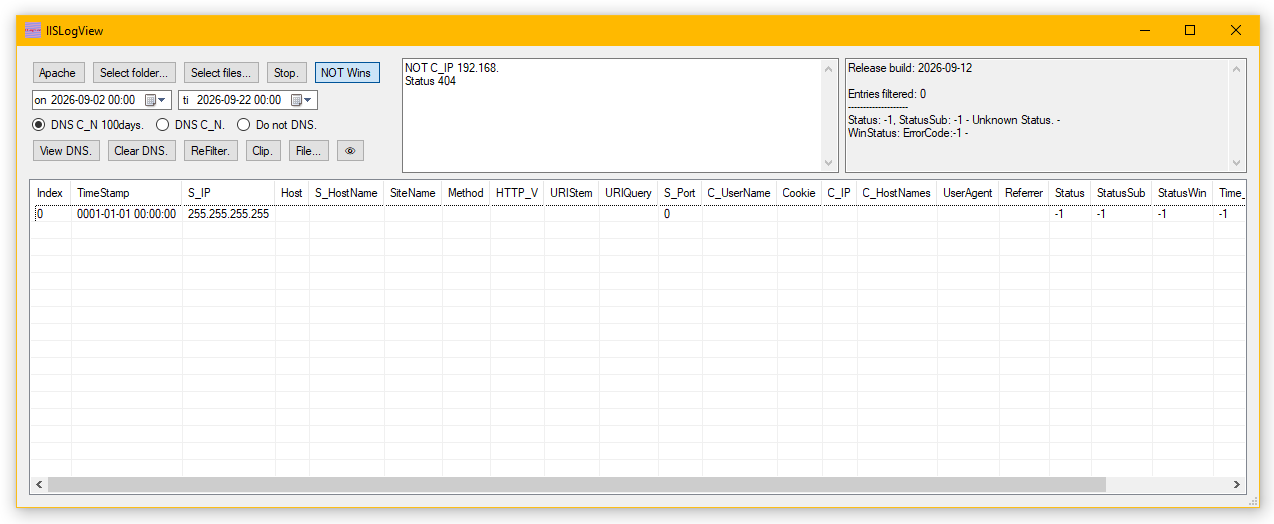Select the Index cell with value 0
This screenshot has width=1274, height=524.
click(x=50, y=214)
